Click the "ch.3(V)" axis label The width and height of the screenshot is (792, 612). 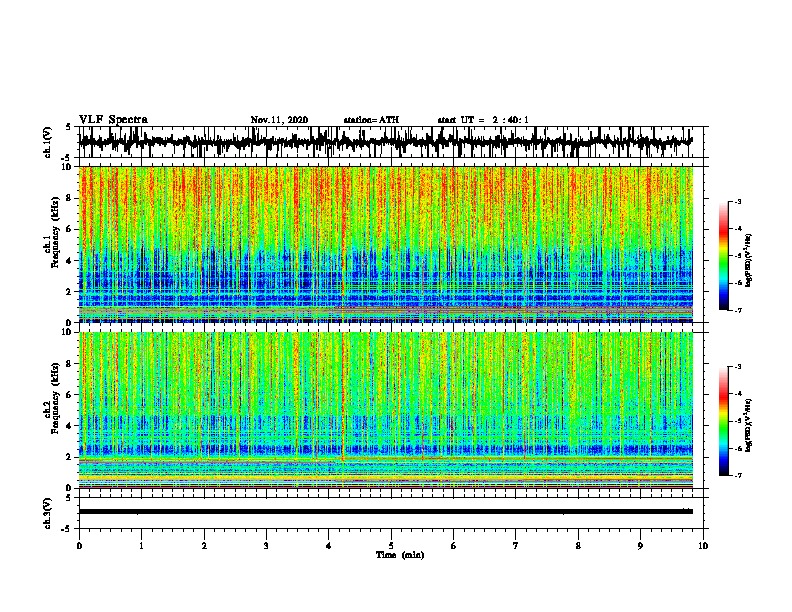(48, 514)
